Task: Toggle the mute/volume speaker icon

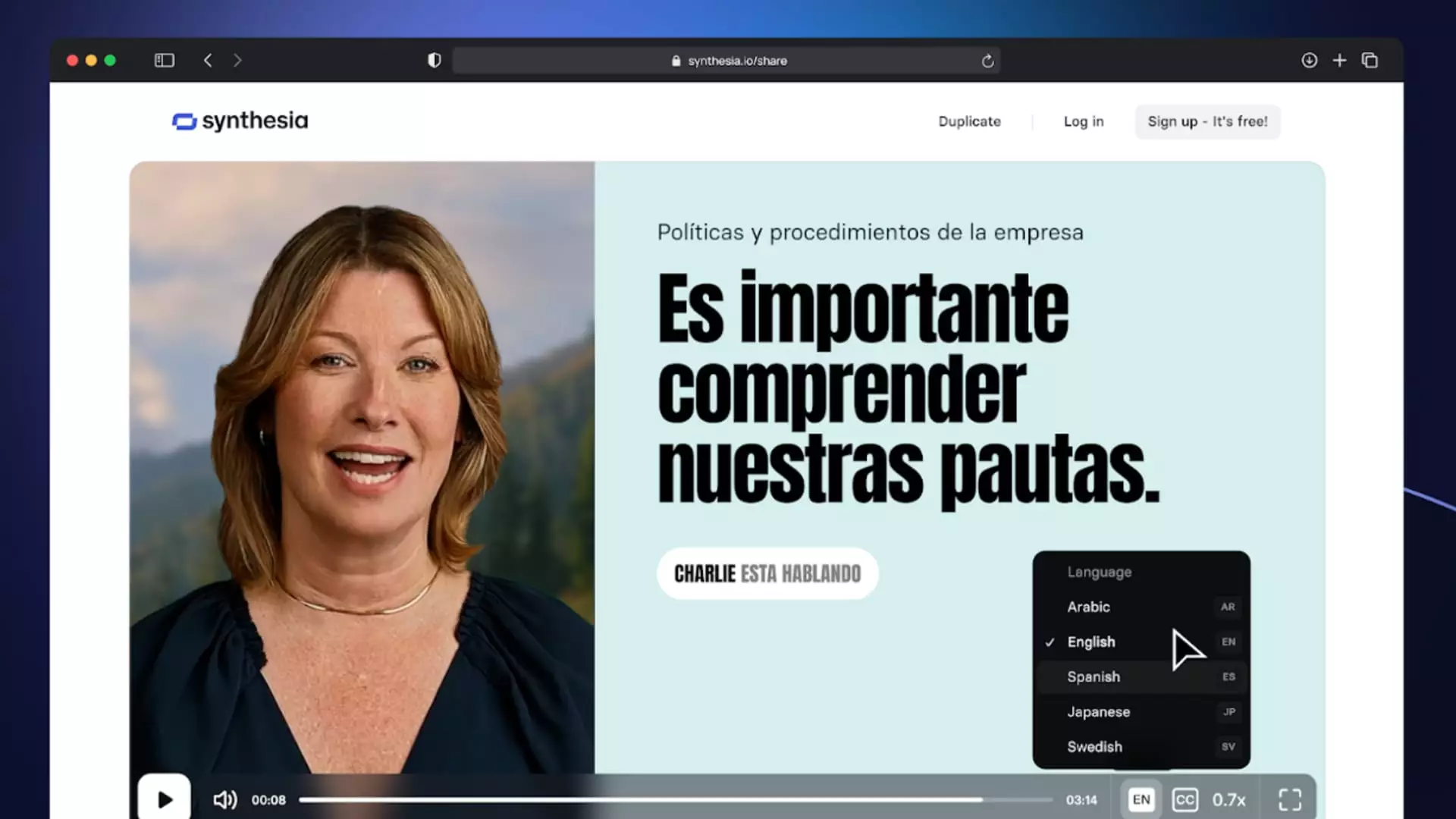Action: tap(224, 798)
